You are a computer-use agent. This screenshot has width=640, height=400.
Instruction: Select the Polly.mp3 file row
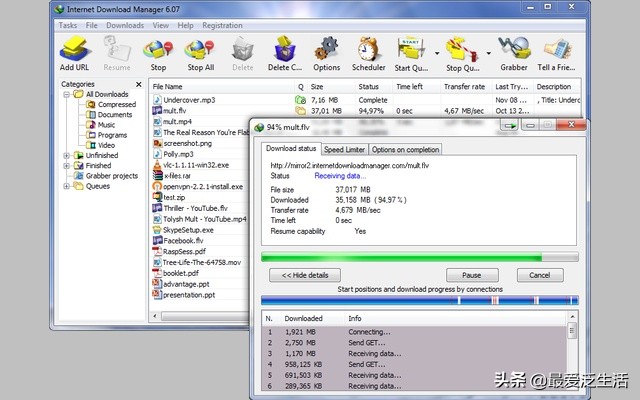pos(200,154)
